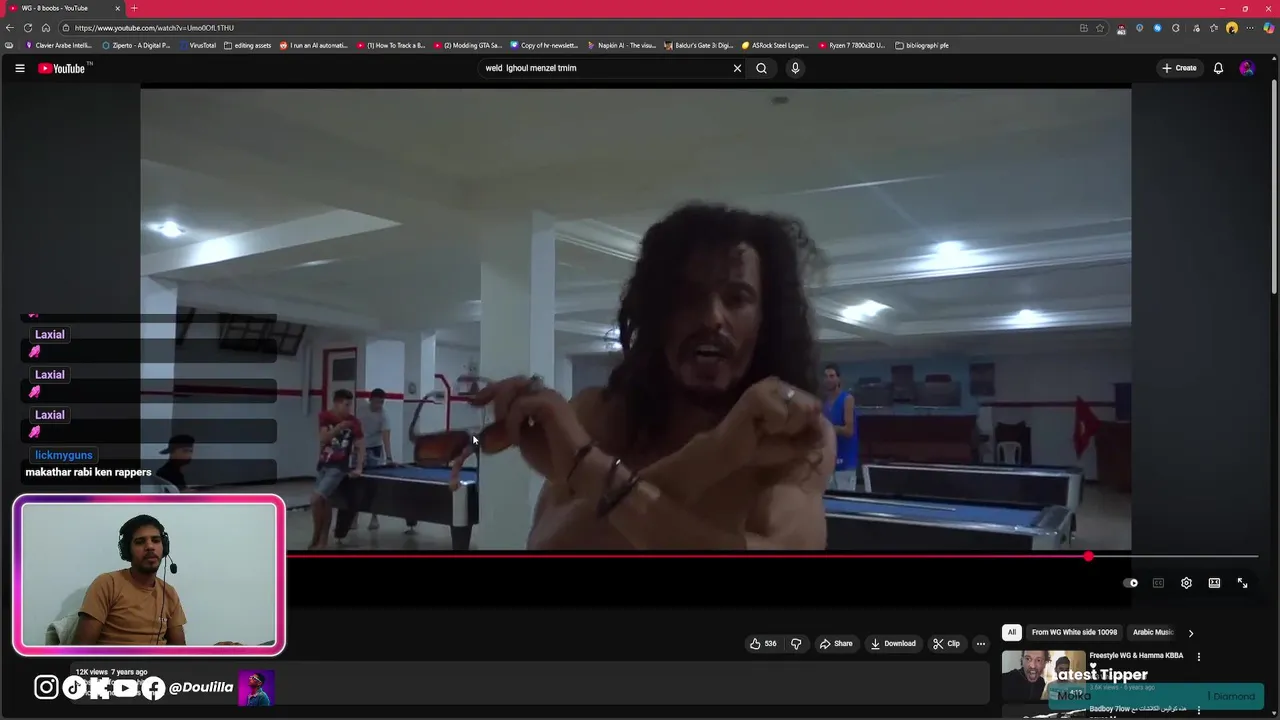Open Baldur's Gate 3 bookmark

[699, 45]
